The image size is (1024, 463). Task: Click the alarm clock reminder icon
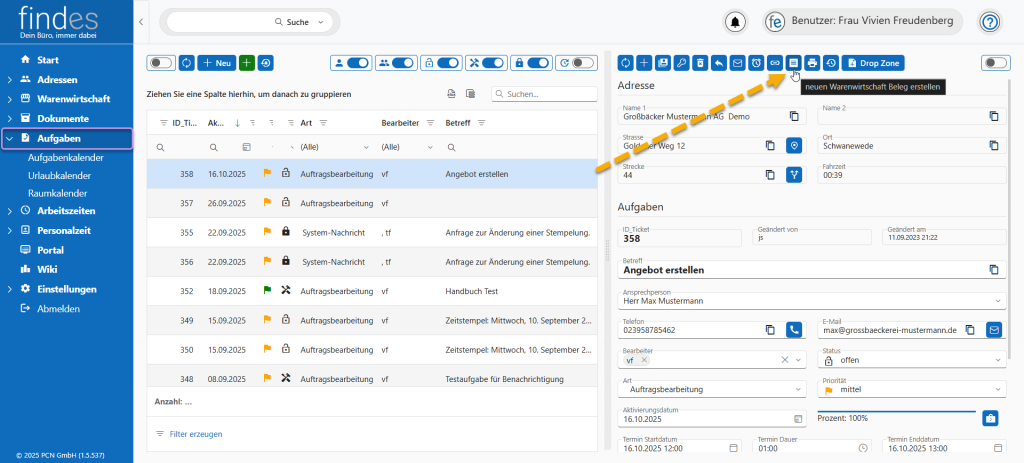tap(756, 63)
